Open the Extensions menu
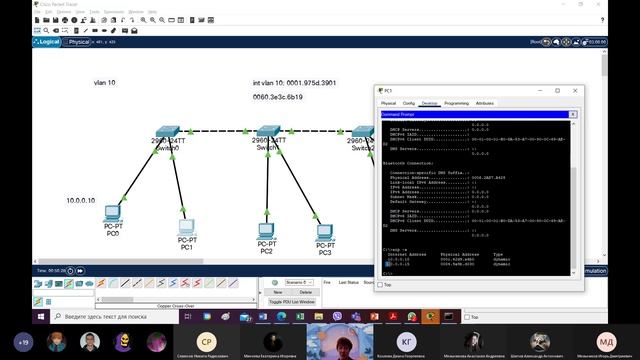This screenshot has height=360, width=640. tap(114, 12)
